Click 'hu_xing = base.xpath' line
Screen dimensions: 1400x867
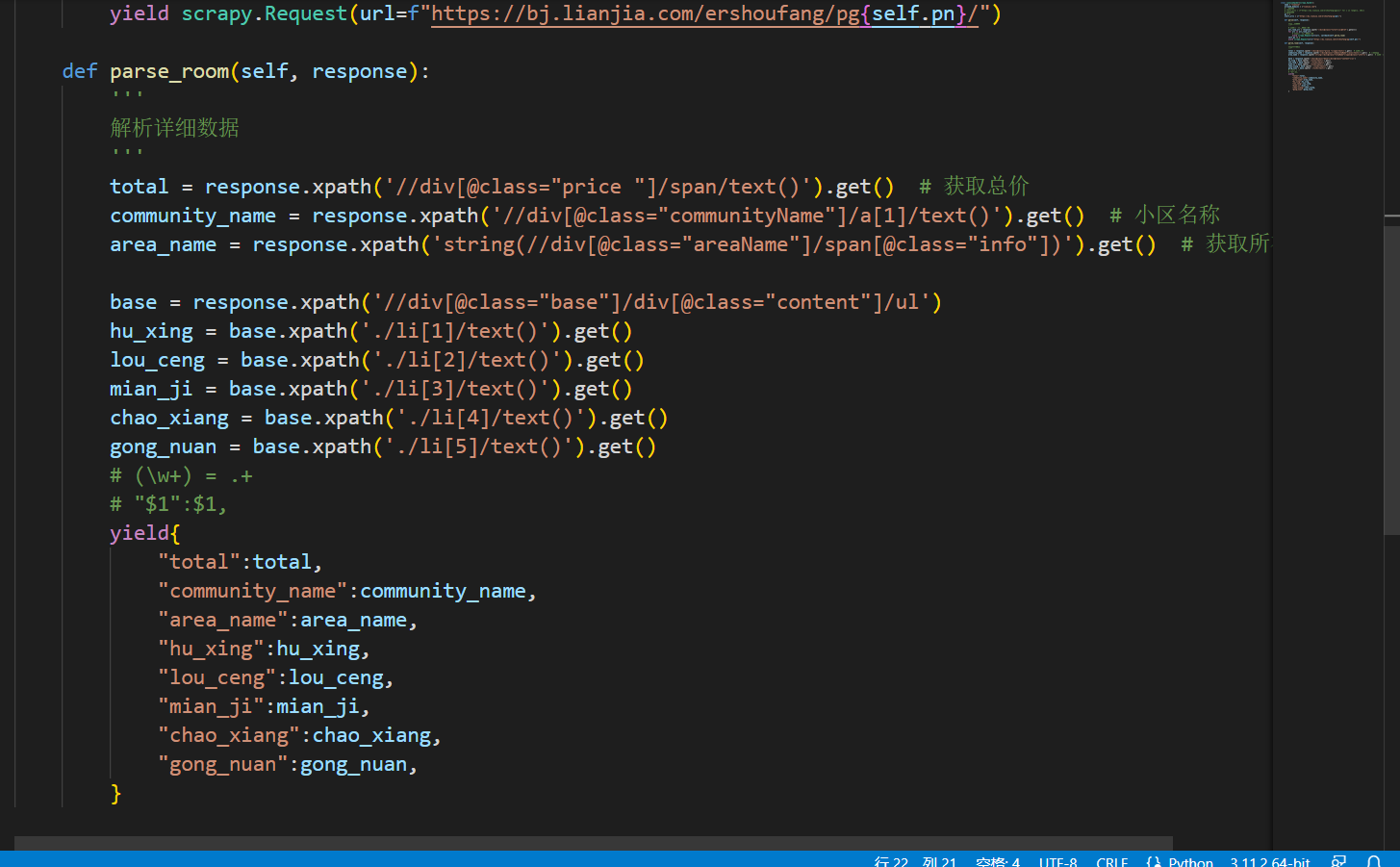pyautogui.click(x=370, y=331)
